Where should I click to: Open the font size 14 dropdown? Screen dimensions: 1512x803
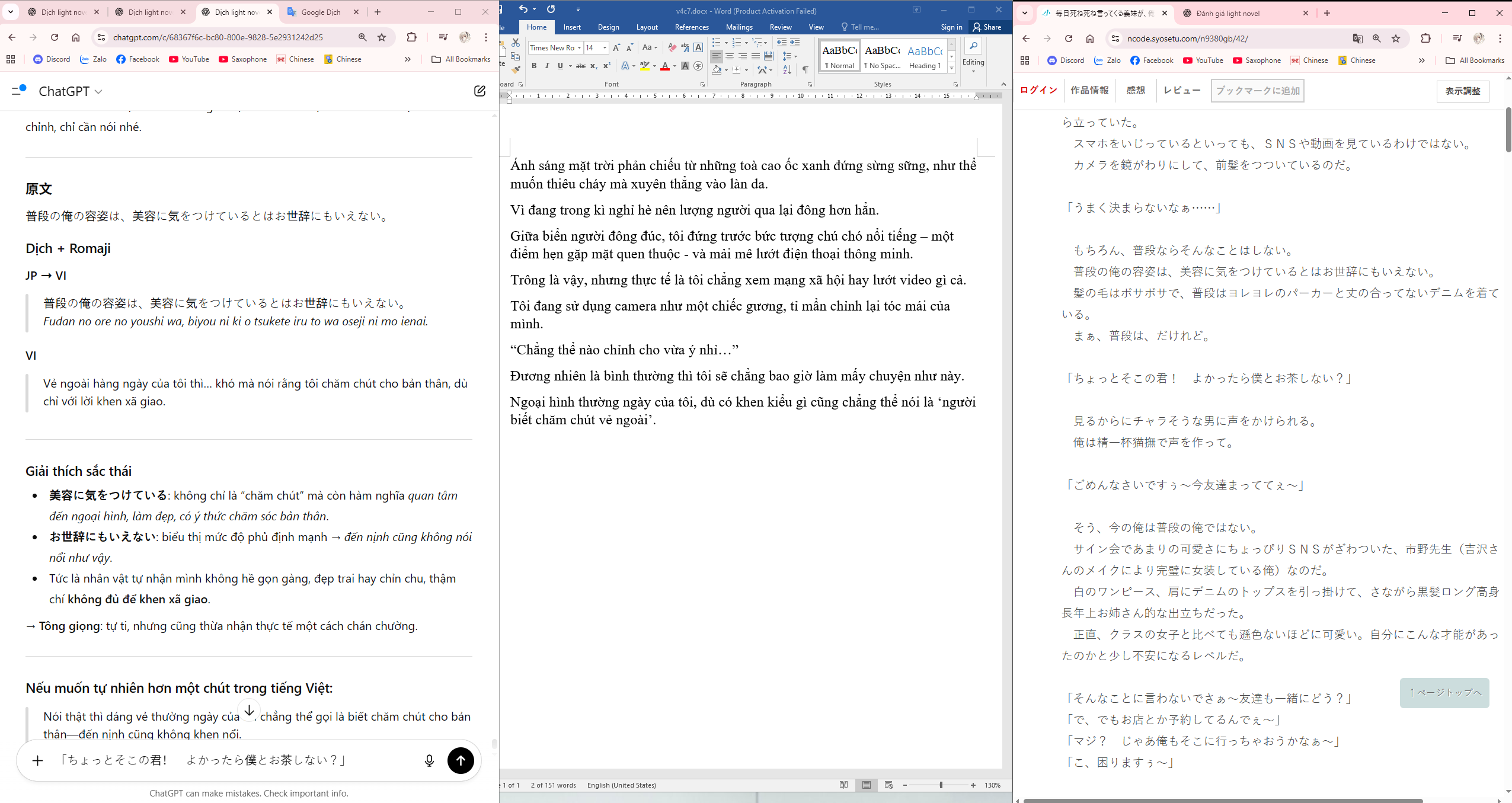605,47
